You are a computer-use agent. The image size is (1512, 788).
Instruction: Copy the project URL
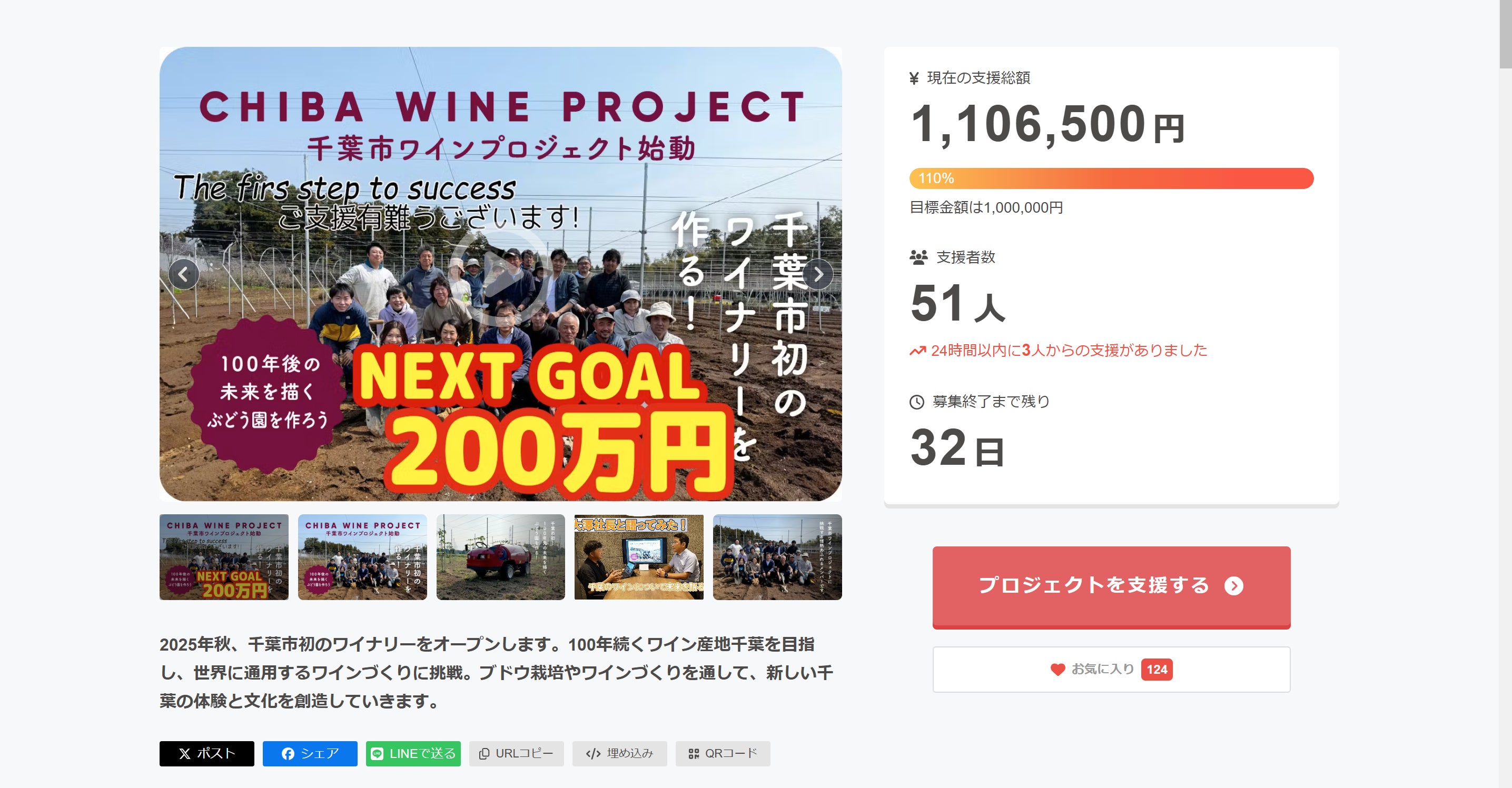(516, 753)
